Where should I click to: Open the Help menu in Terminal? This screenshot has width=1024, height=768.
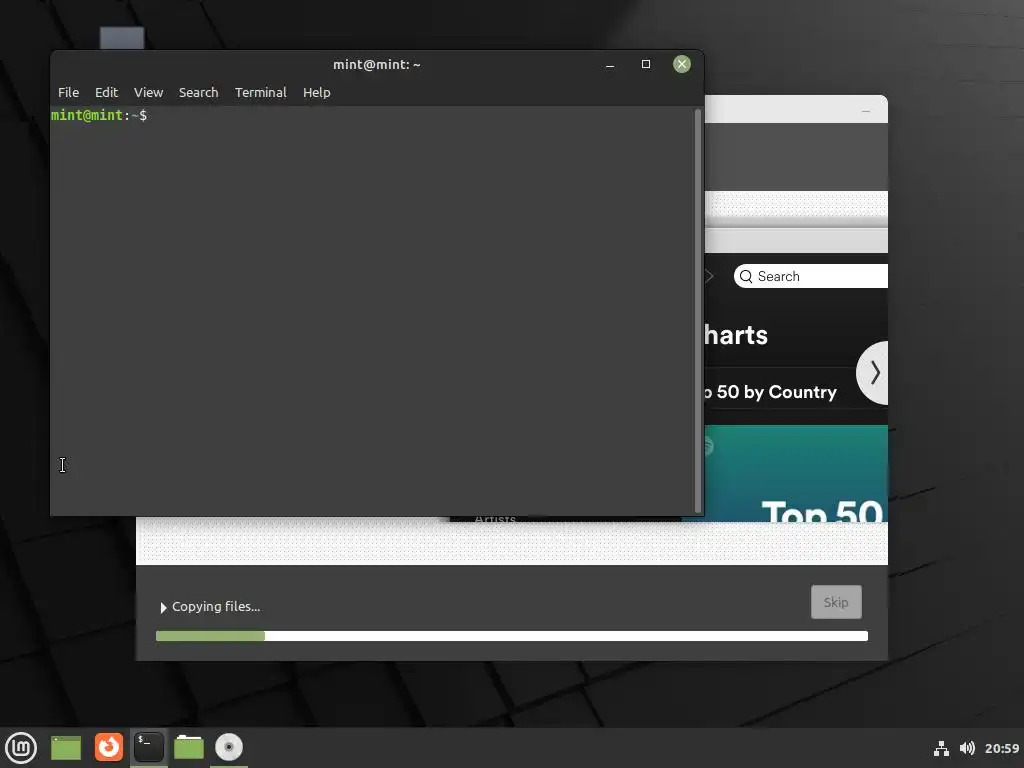click(x=317, y=92)
